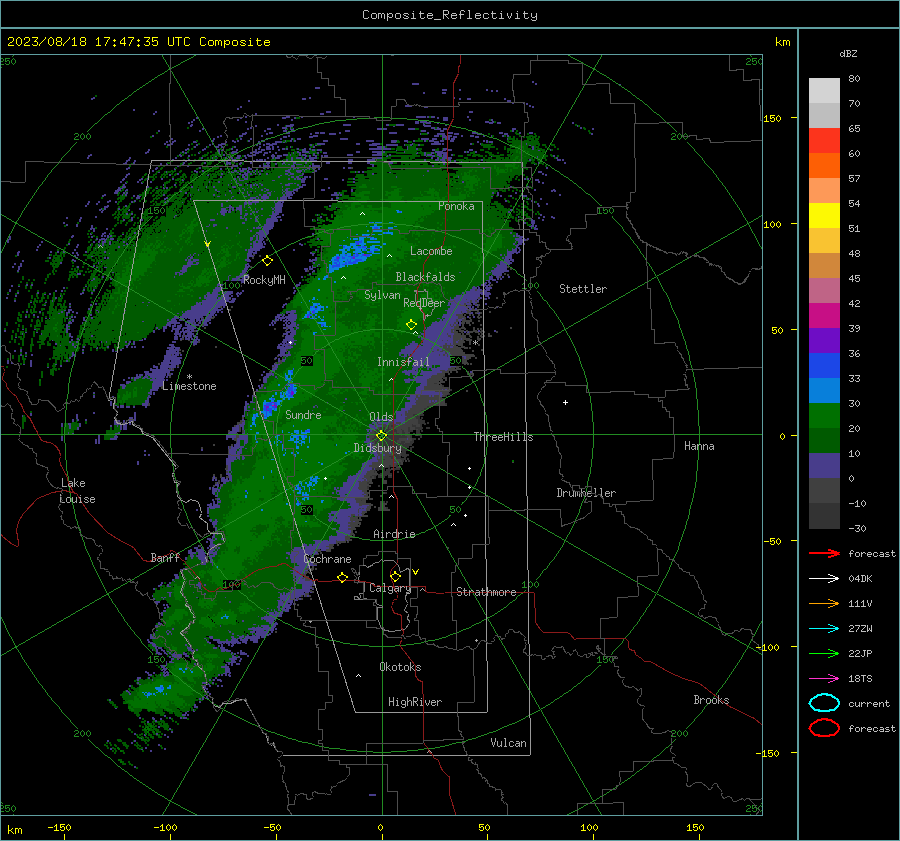Select the red 60–65 dBZ color swatch
The width and height of the screenshot is (900, 841).
point(824,141)
